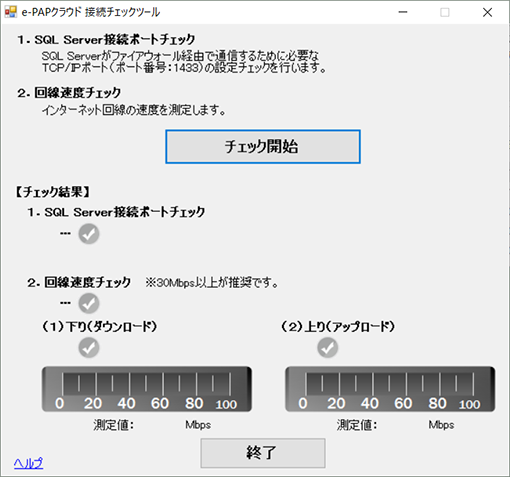Click the 終了 button
The image size is (510, 477).
[263, 453]
